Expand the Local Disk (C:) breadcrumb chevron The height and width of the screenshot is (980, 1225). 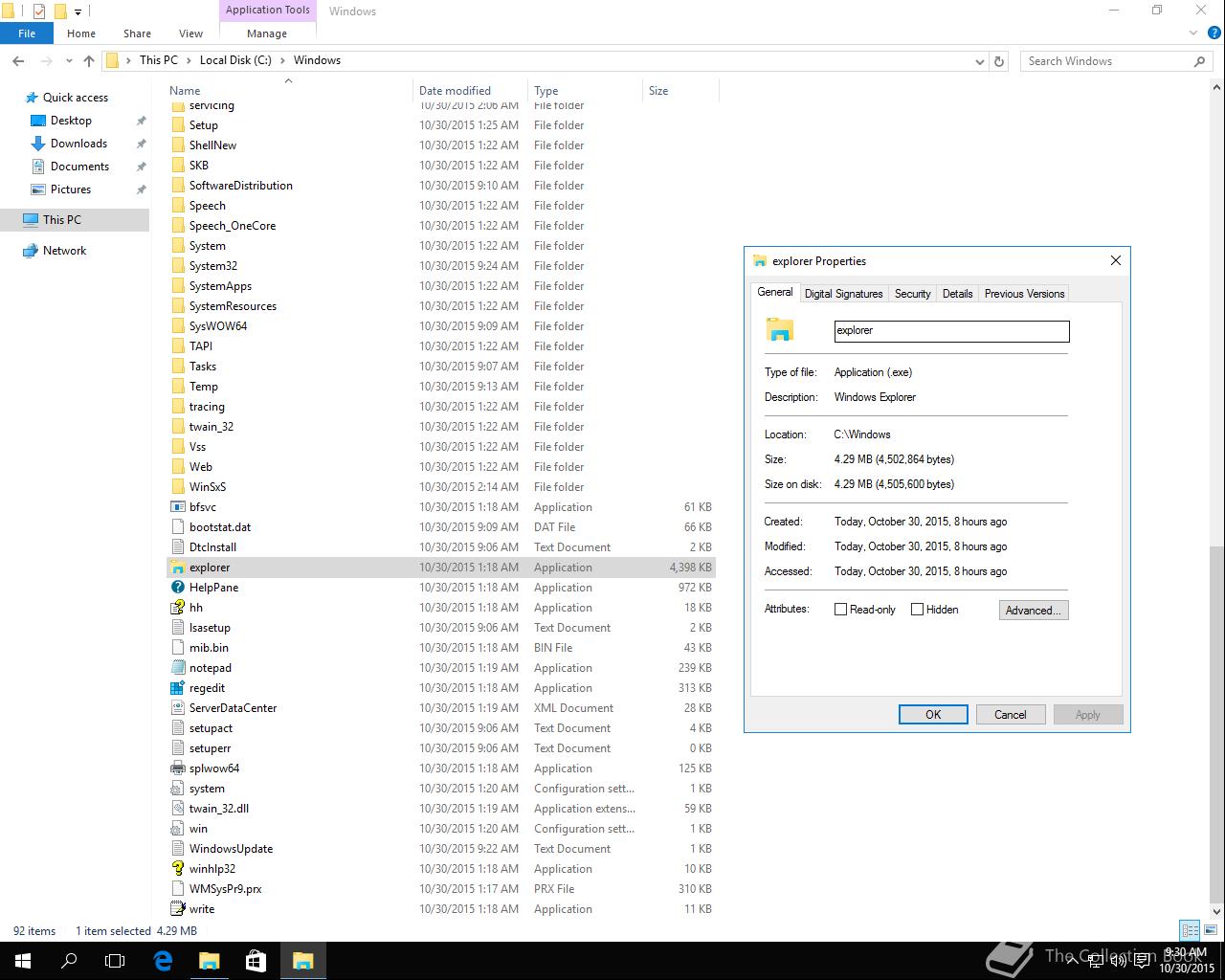282,60
